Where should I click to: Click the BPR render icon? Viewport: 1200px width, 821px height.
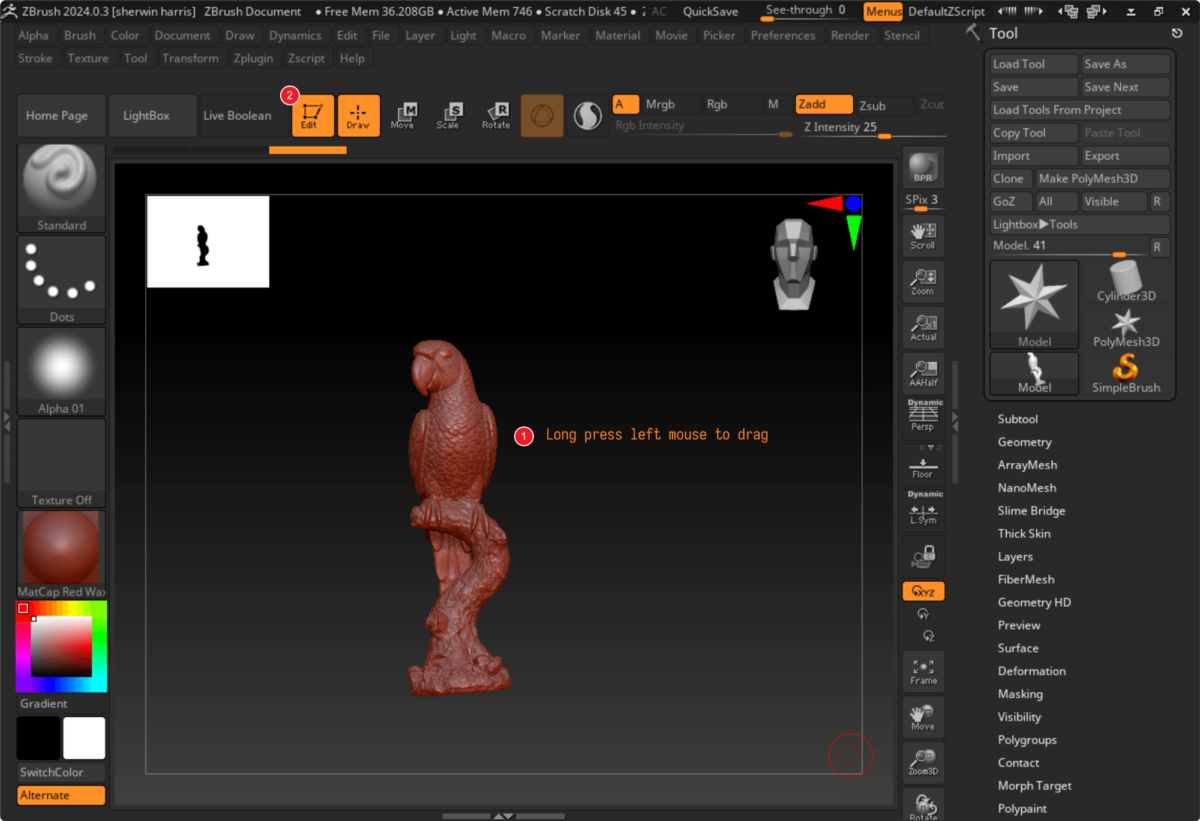point(922,167)
